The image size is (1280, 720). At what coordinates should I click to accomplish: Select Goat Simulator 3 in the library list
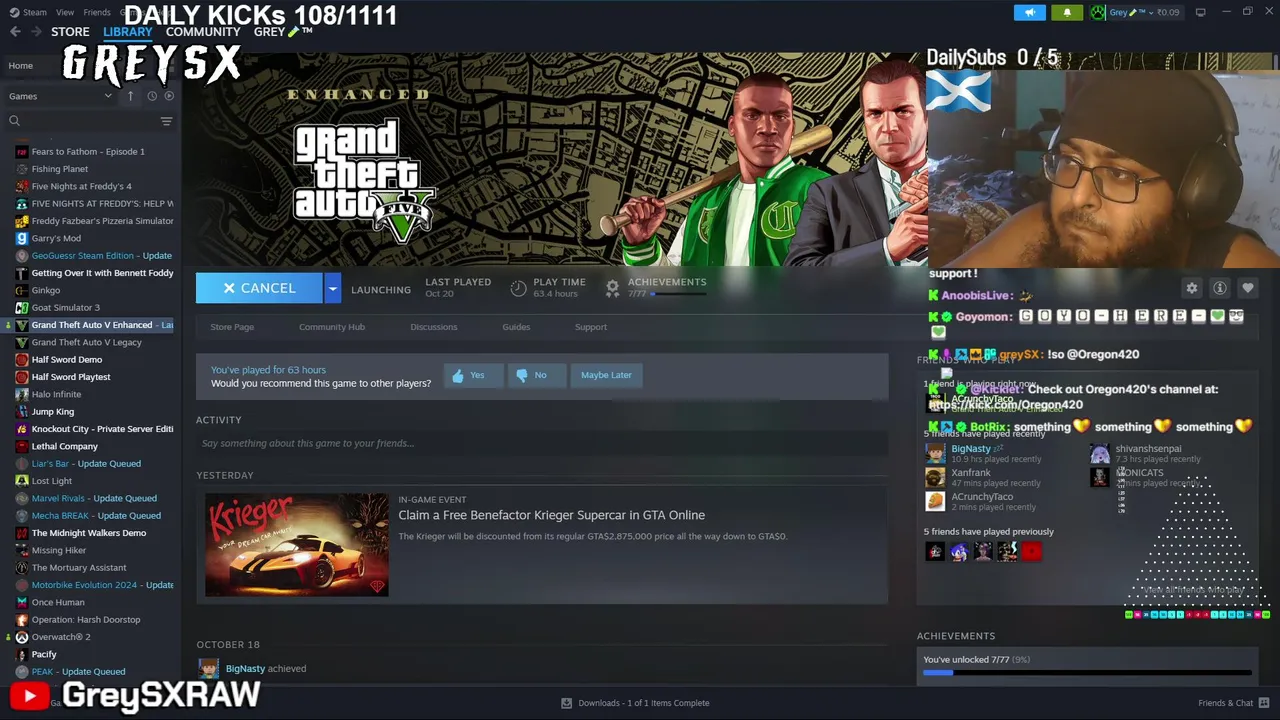[65, 307]
